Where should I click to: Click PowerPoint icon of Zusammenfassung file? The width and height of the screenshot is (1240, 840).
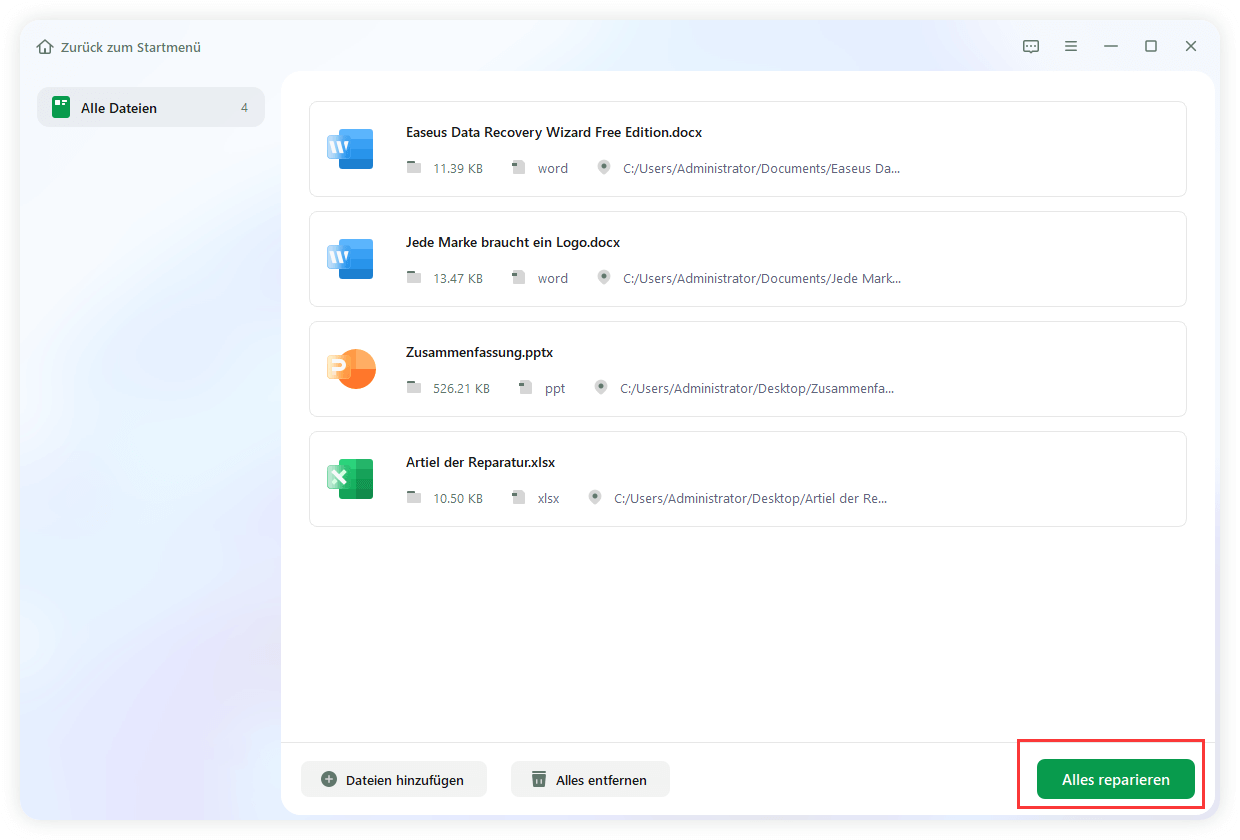351,369
